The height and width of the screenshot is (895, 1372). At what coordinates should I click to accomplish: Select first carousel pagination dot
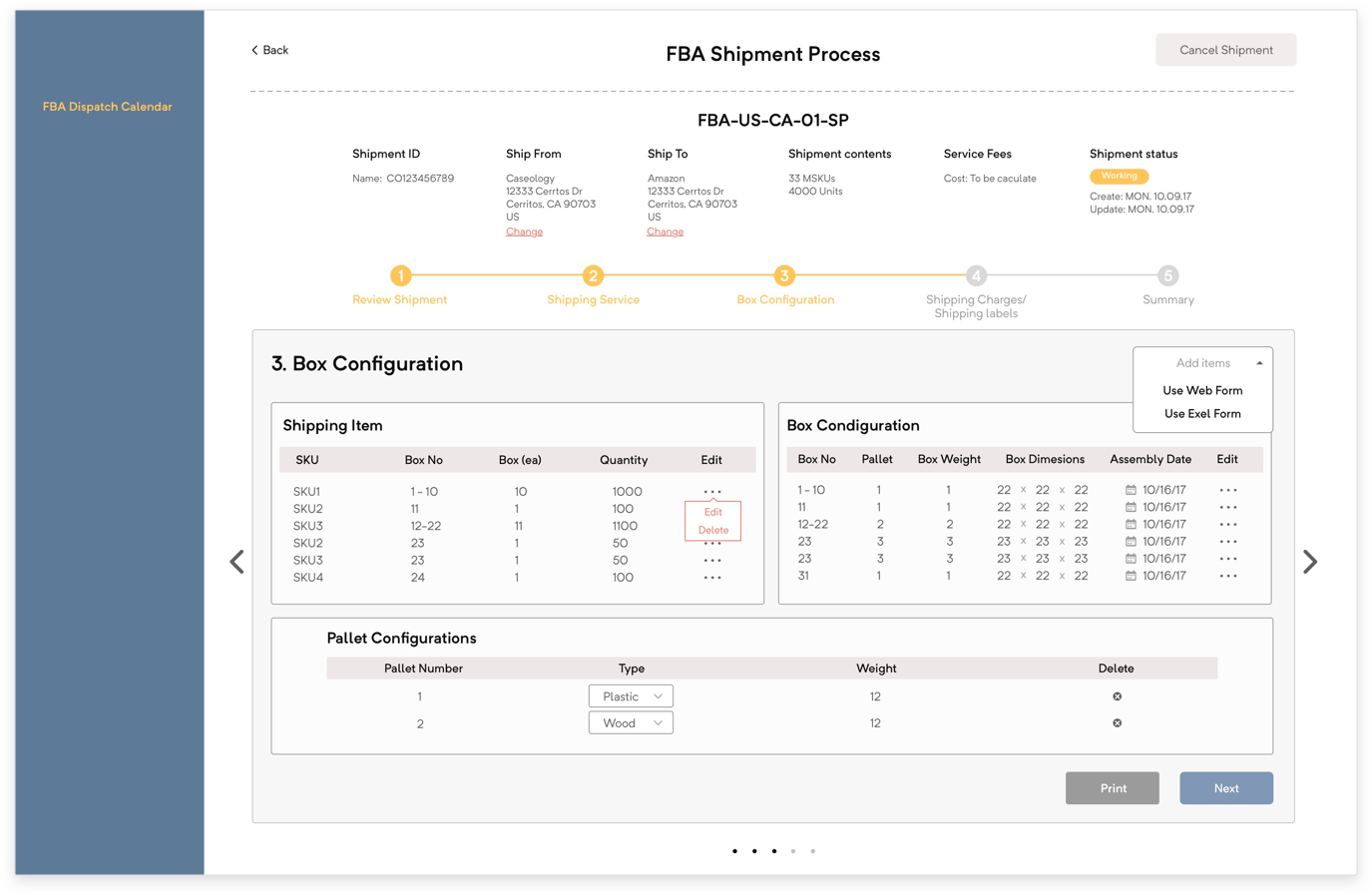[734, 851]
